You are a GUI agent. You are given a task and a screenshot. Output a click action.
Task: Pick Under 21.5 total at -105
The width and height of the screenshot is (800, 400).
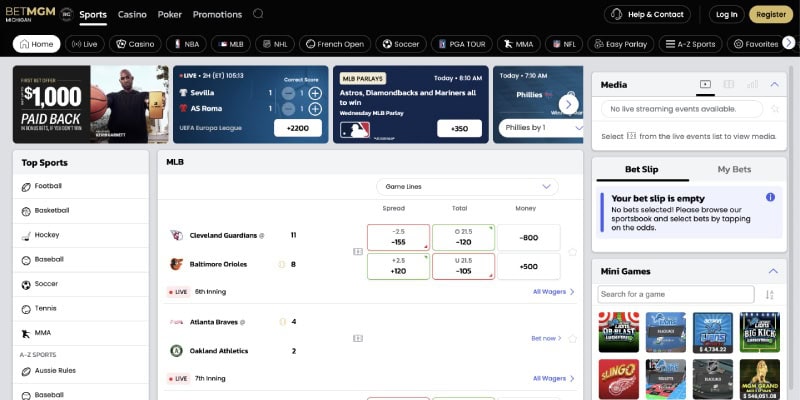[463, 266]
